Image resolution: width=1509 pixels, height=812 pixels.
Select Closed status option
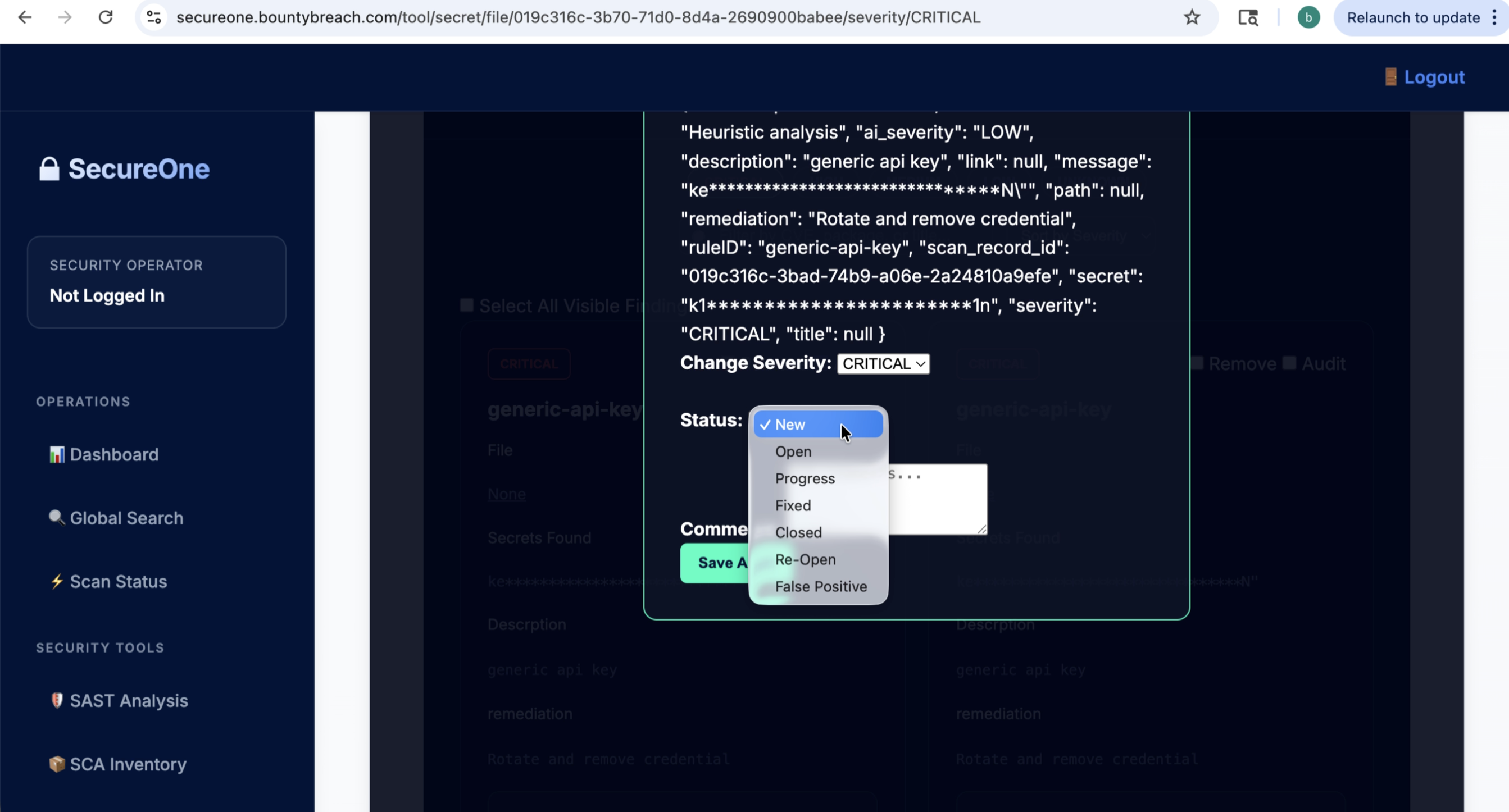(819, 532)
